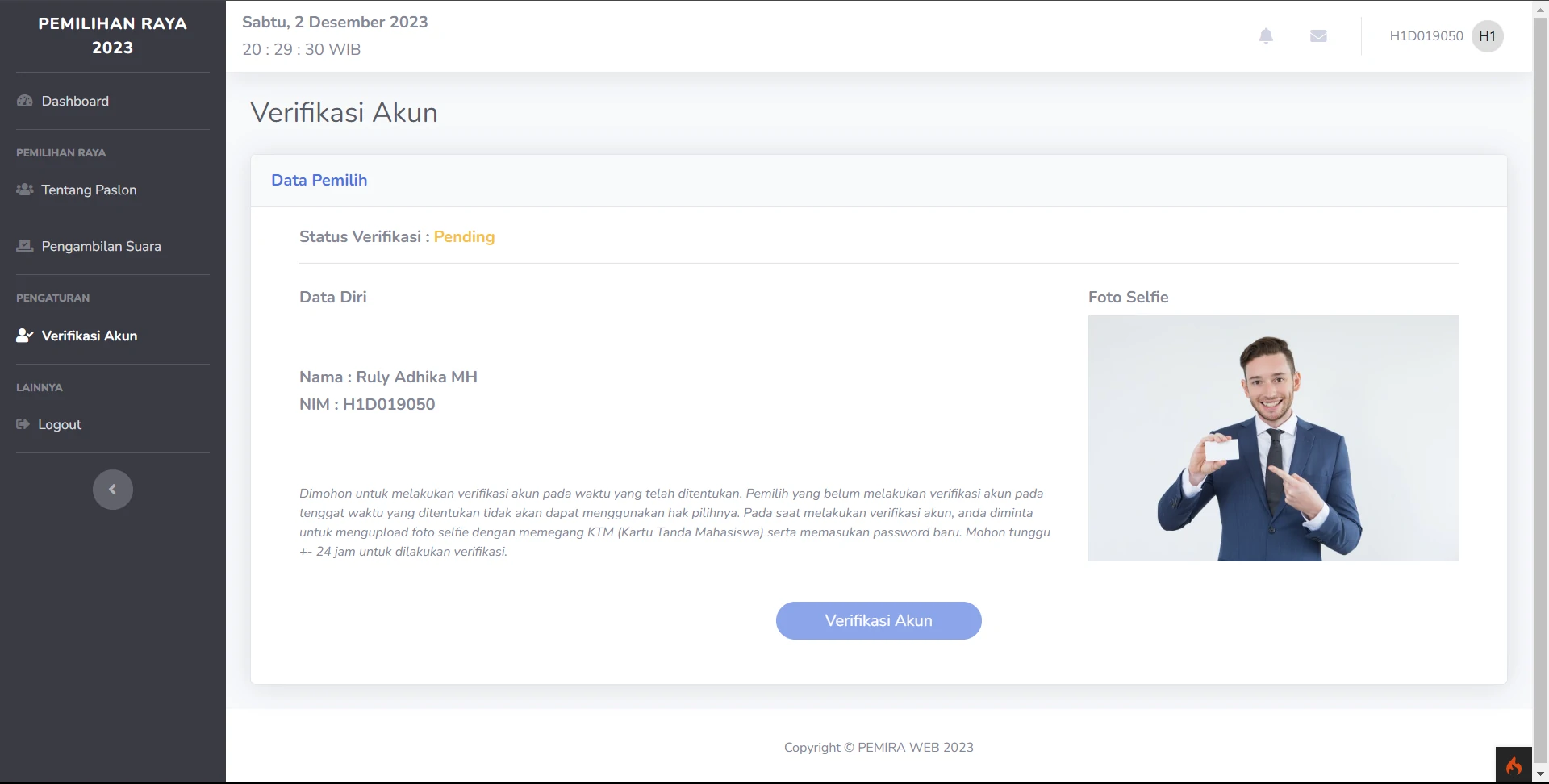Viewport: 1549px width, 784px height.
Task: Click the Dashboard speedometer icon
Action: coord(25,101)
